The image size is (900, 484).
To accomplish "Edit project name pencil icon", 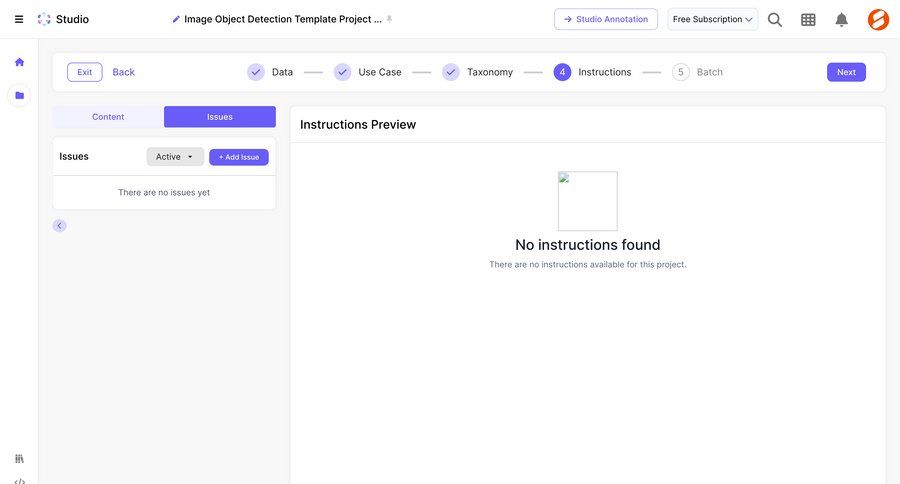I will 176,20.
